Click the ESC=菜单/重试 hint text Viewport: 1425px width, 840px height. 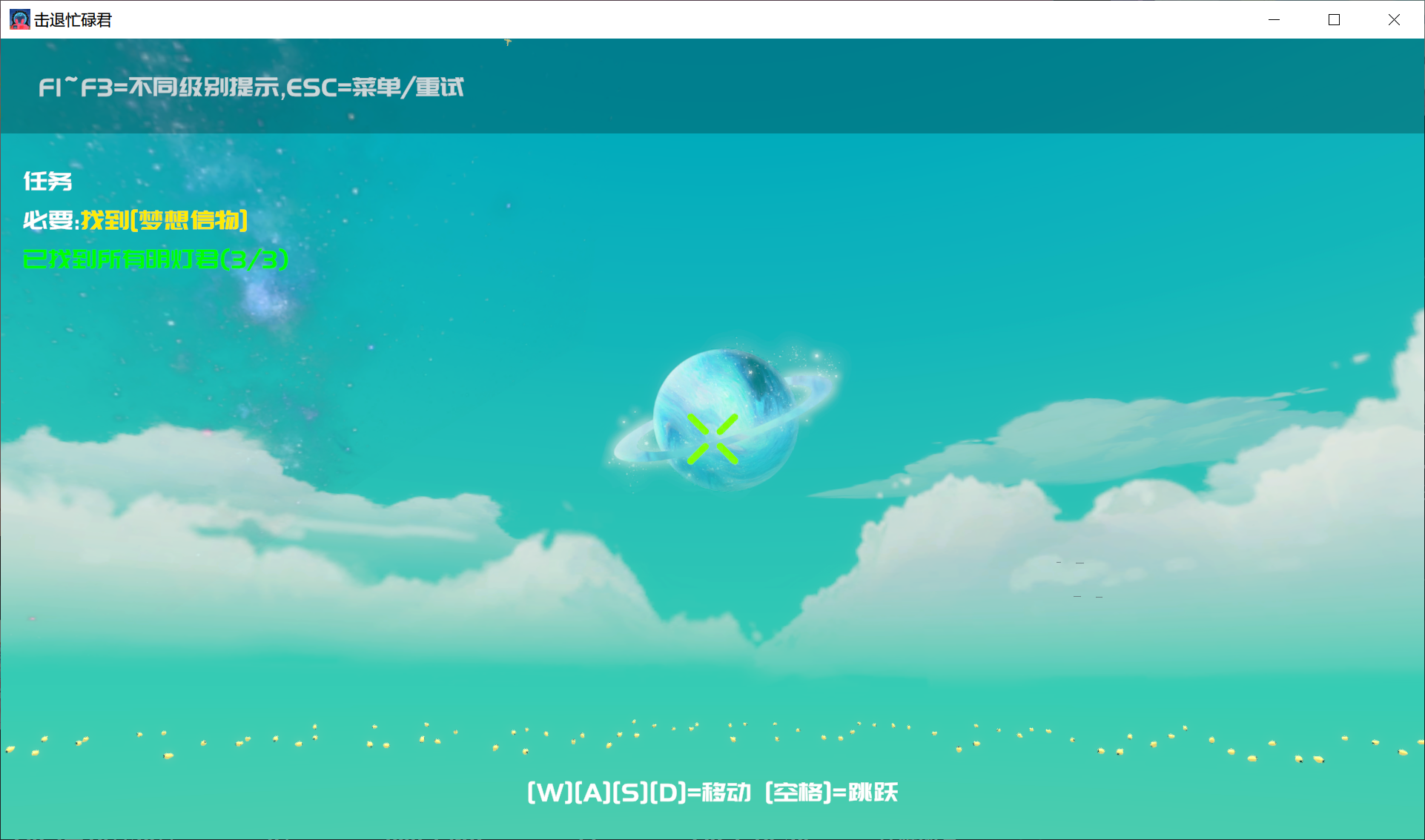[x=375, y=87]
